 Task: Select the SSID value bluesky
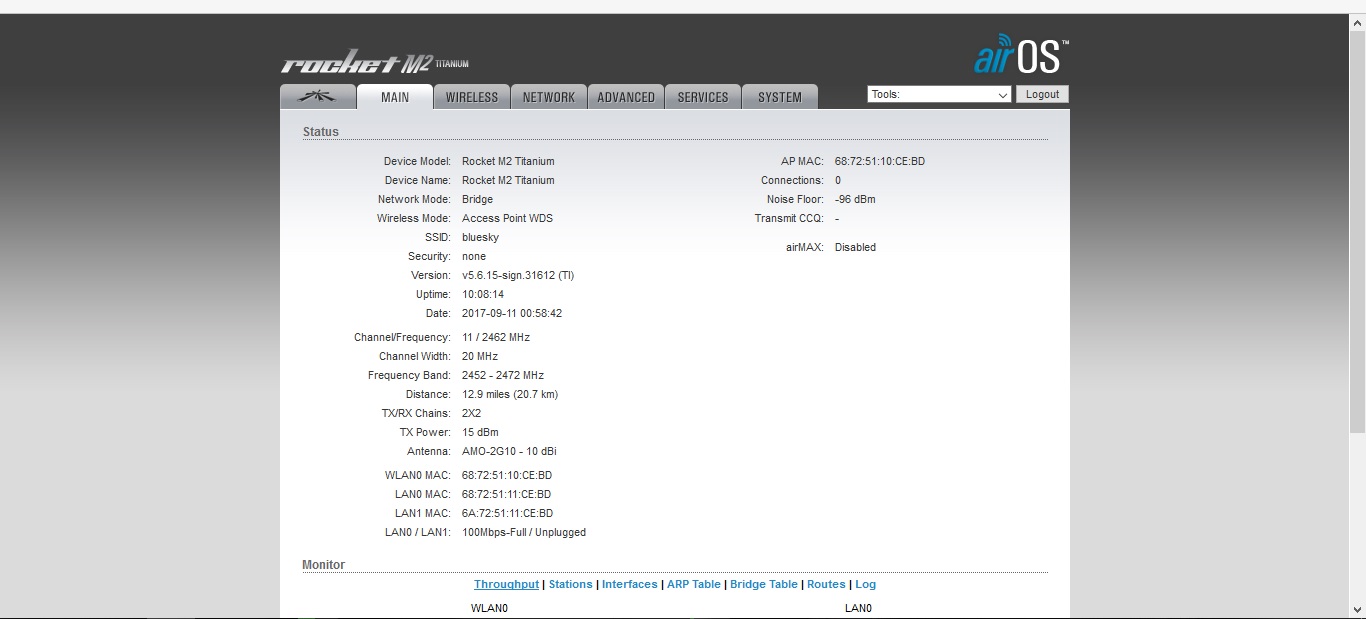click(x=480, y=237)
